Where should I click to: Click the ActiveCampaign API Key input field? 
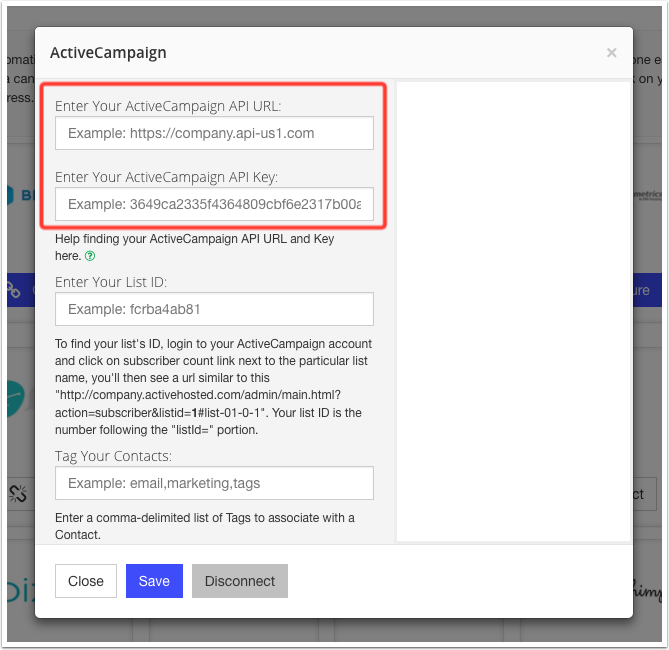pos(214,204)
